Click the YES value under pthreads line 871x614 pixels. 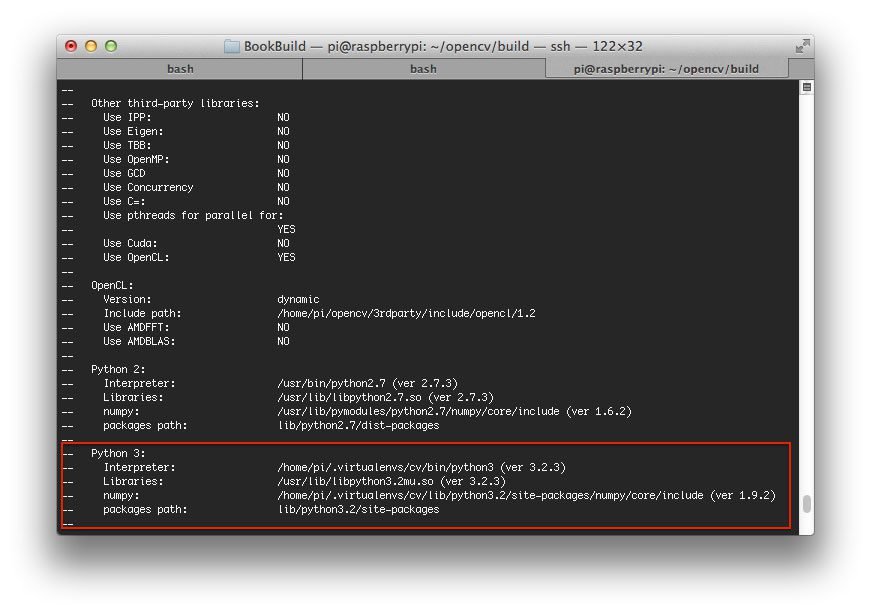pos(286,229)
